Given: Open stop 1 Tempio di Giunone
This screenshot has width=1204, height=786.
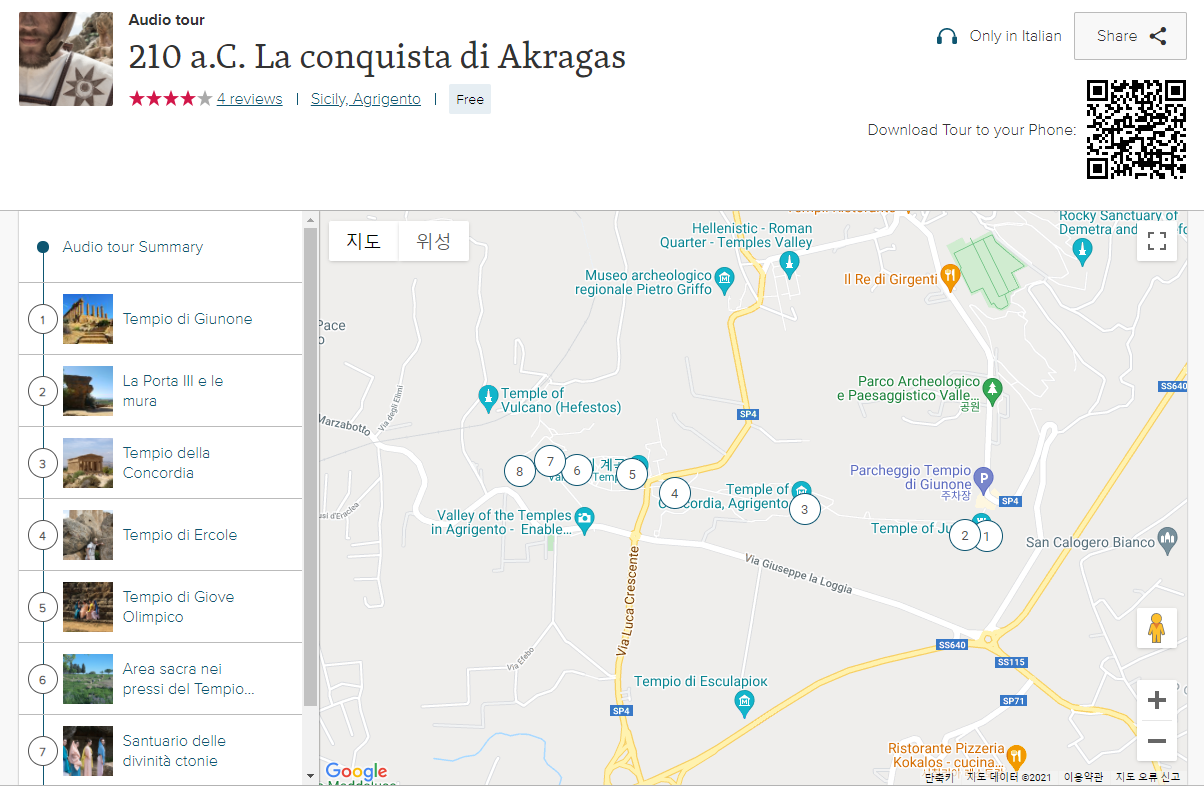Looking at the screenshot, I should [x=160, y=319].
